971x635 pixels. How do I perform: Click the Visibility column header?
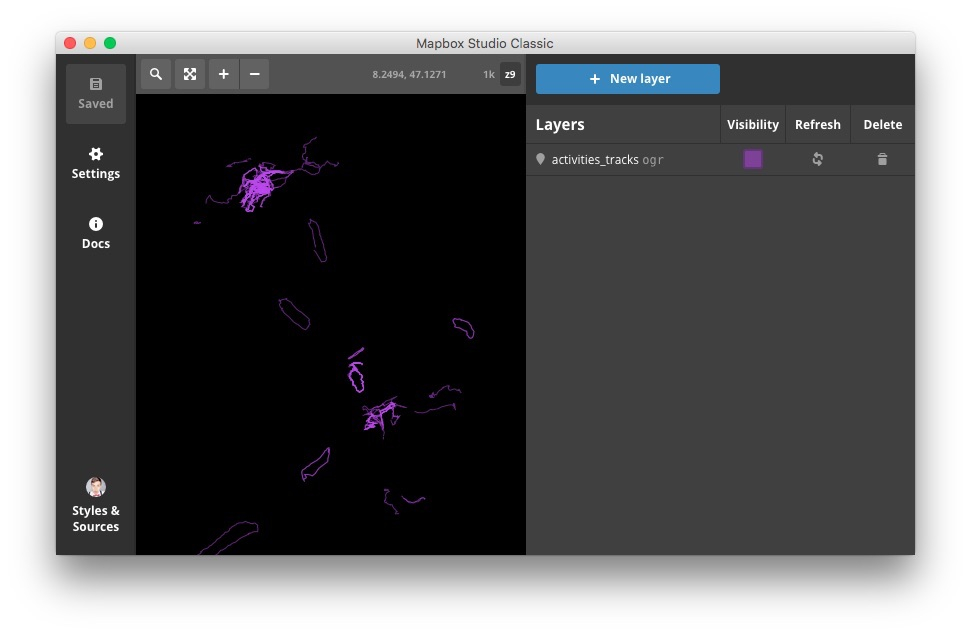click(752, 125)
